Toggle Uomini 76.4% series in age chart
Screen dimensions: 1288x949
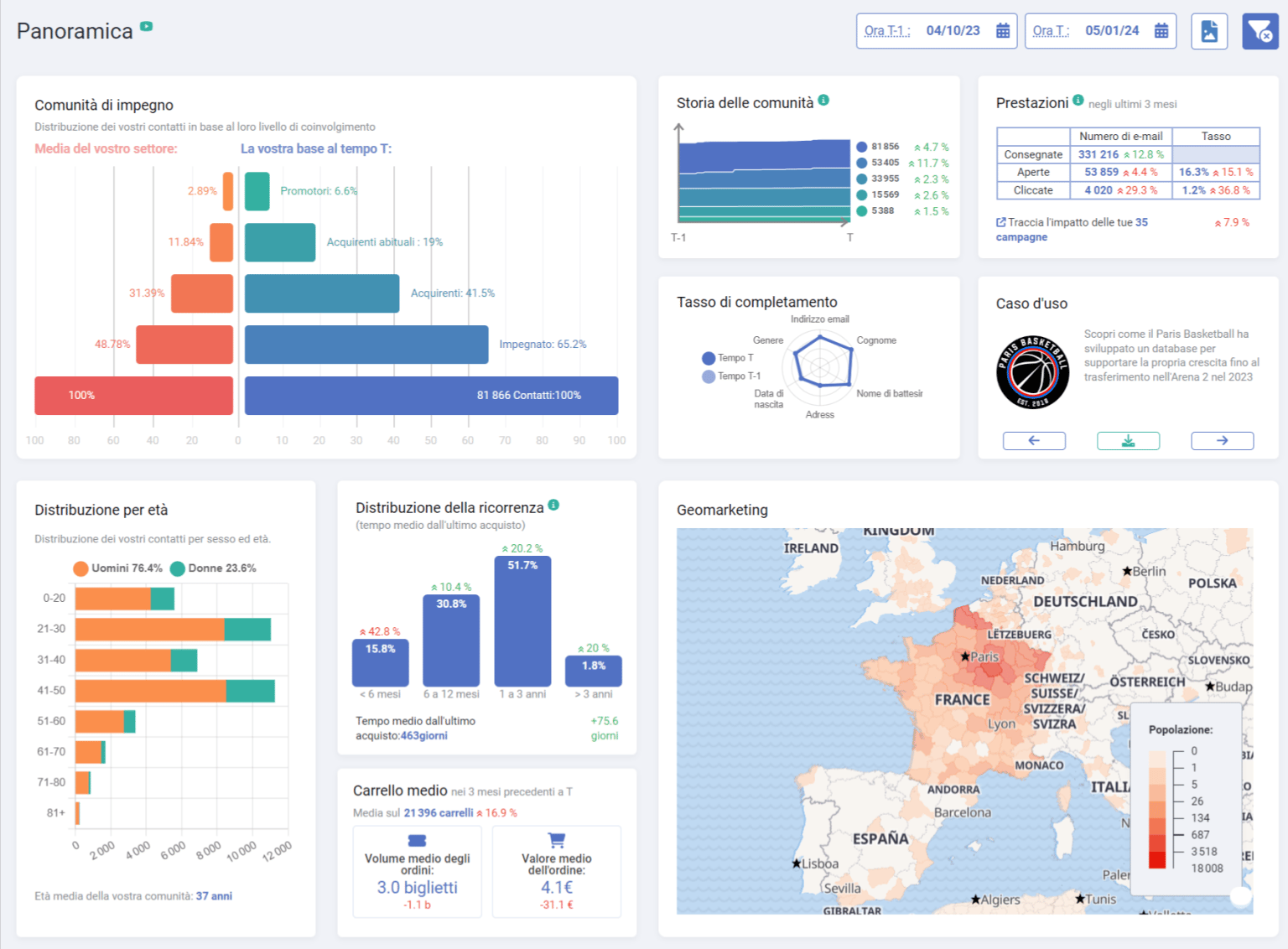point(81,568)
